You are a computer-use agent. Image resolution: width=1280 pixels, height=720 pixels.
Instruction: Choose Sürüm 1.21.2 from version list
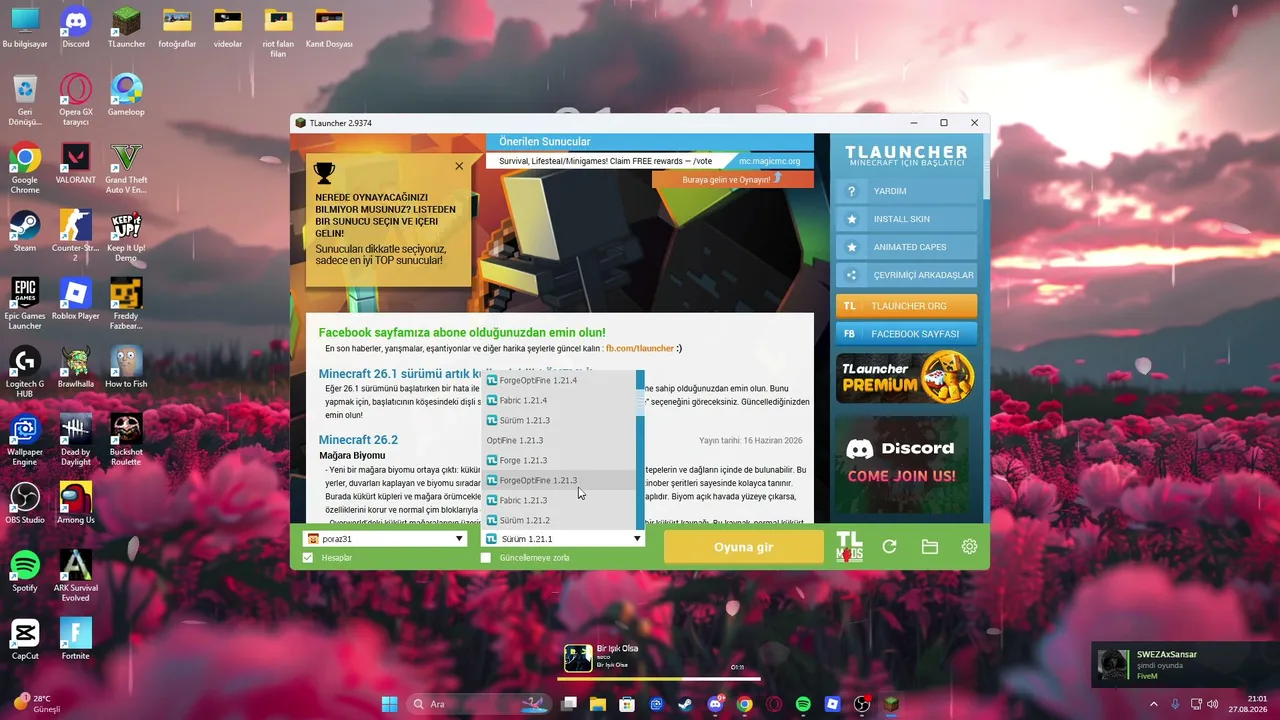coord(559,520)
